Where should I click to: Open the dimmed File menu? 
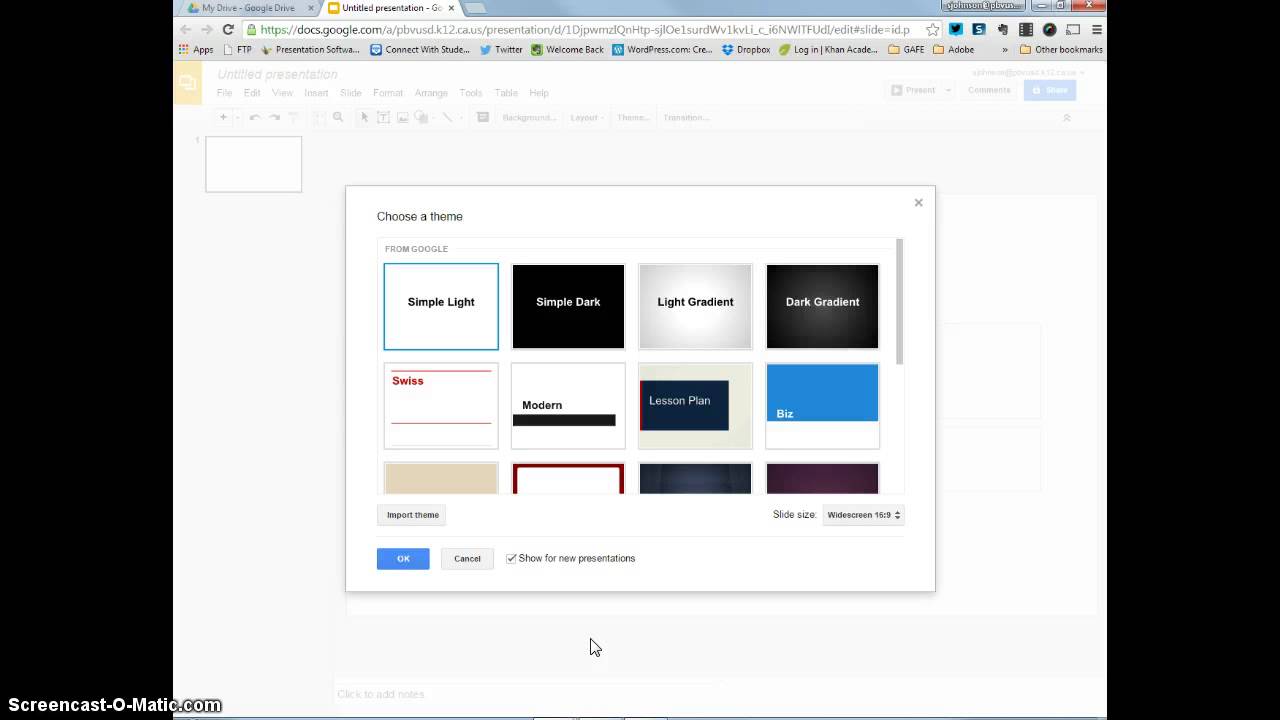click(x=225, y=93)
